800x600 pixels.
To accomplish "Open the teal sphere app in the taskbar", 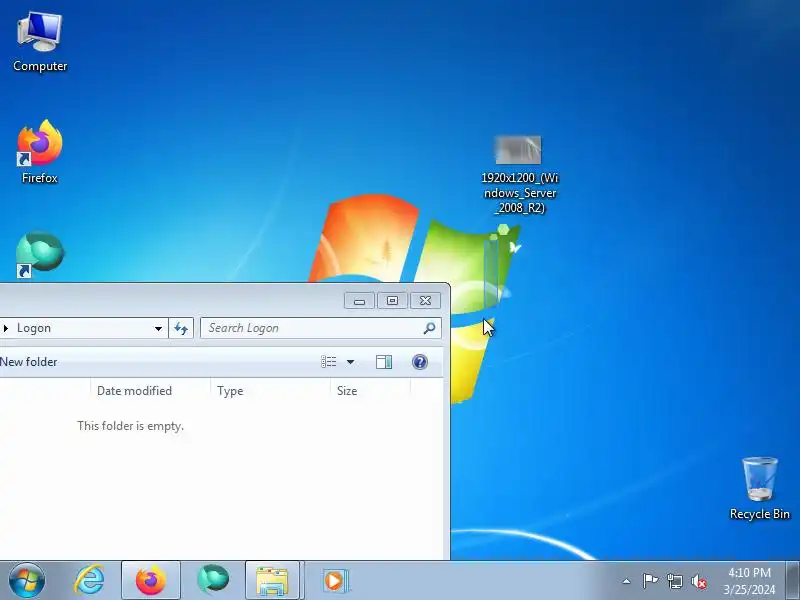I will [x=213, y=579].
